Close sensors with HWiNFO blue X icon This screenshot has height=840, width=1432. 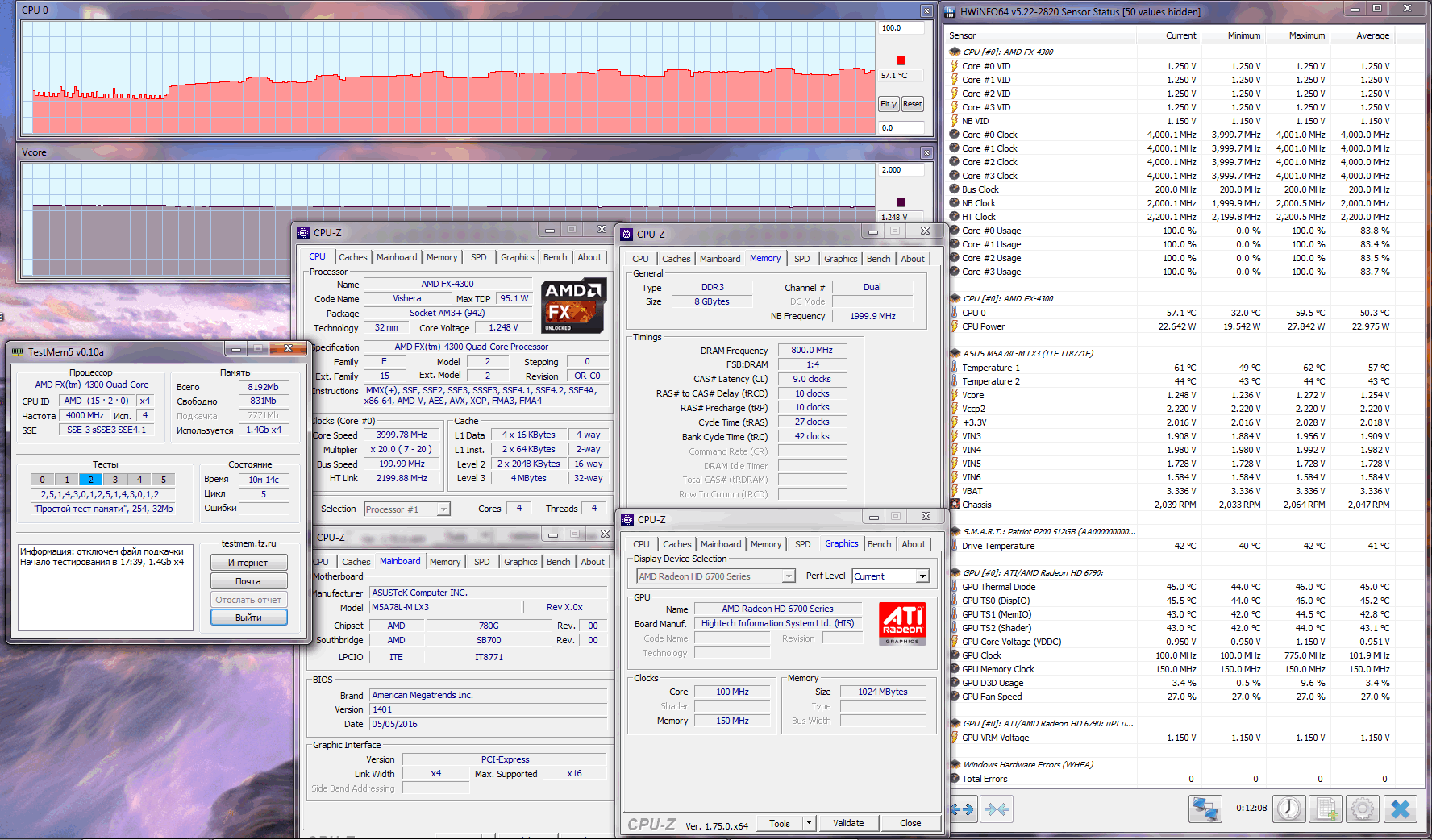point(1401,809)
